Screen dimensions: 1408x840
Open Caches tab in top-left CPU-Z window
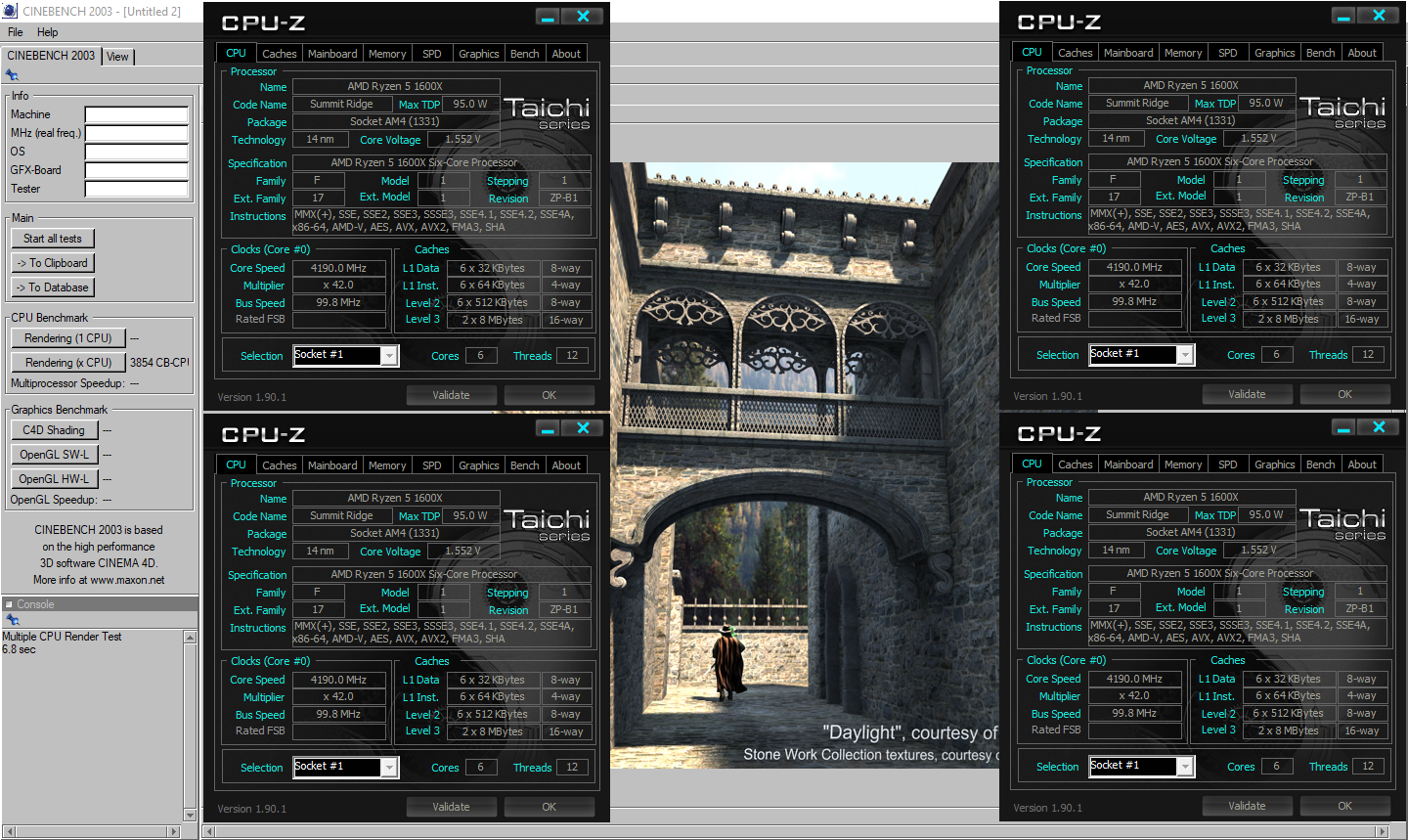tap(279, 54)
